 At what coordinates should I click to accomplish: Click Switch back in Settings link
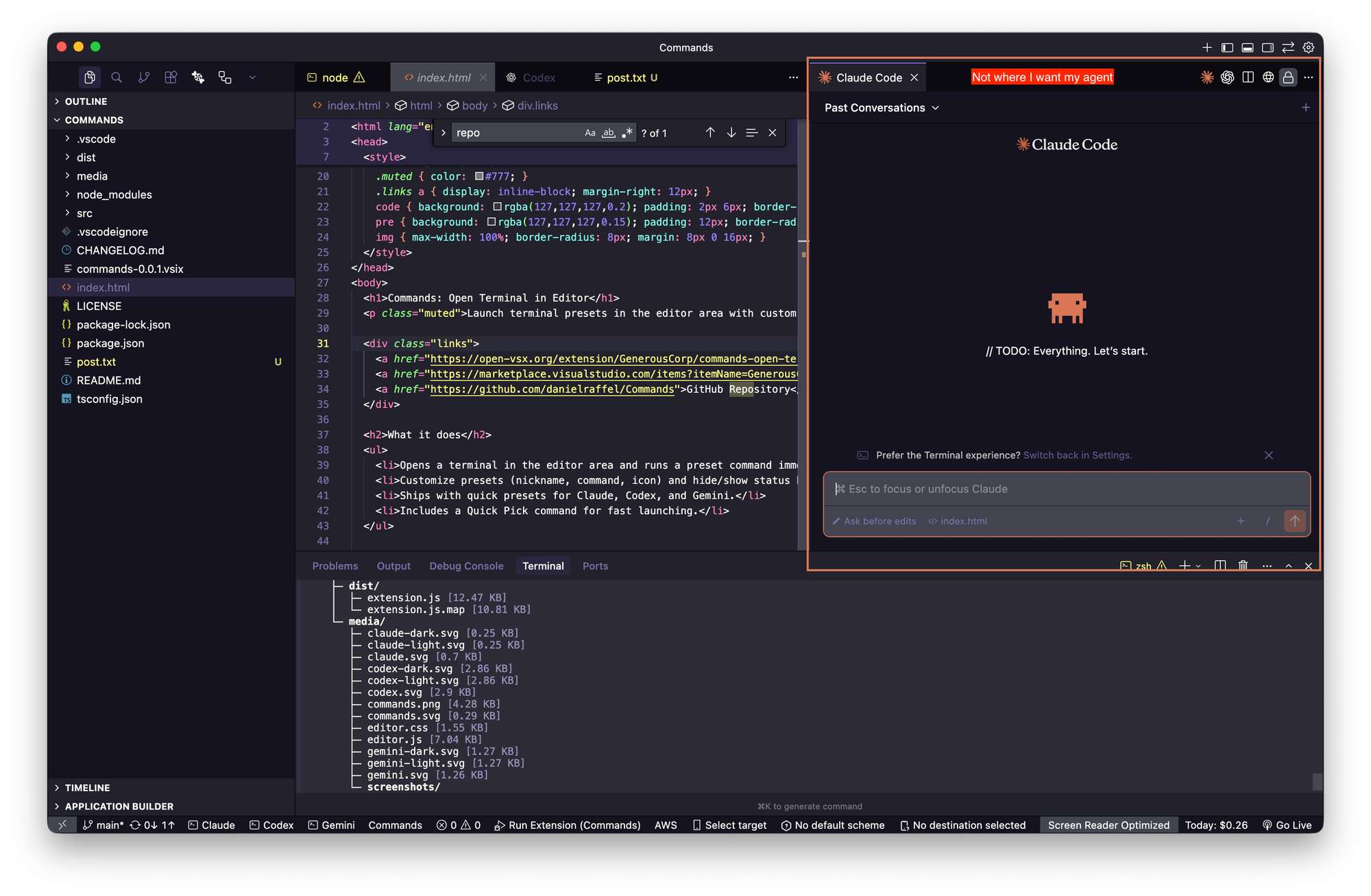[x=1077, y=455]
